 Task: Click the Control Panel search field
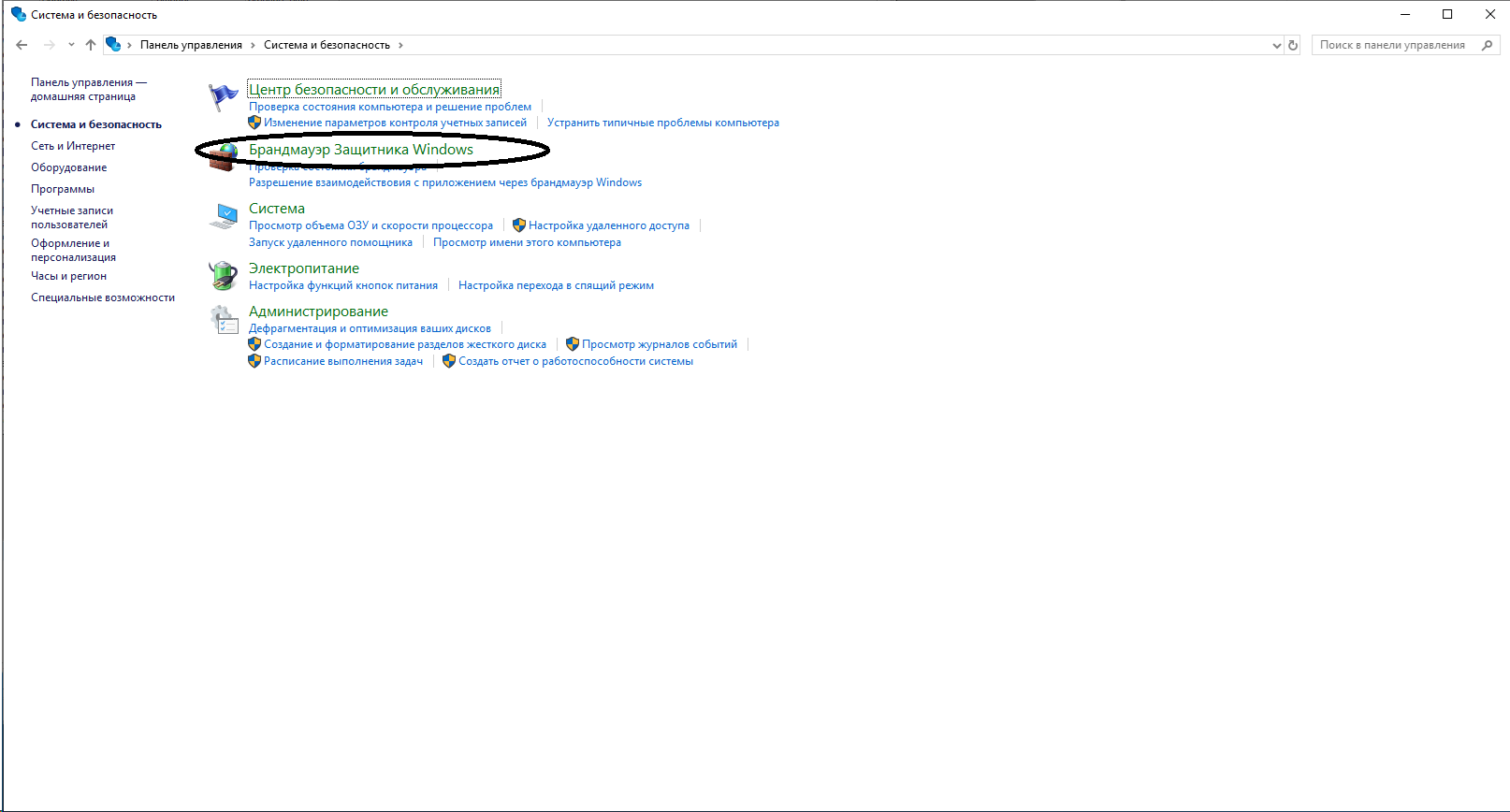1394,45
